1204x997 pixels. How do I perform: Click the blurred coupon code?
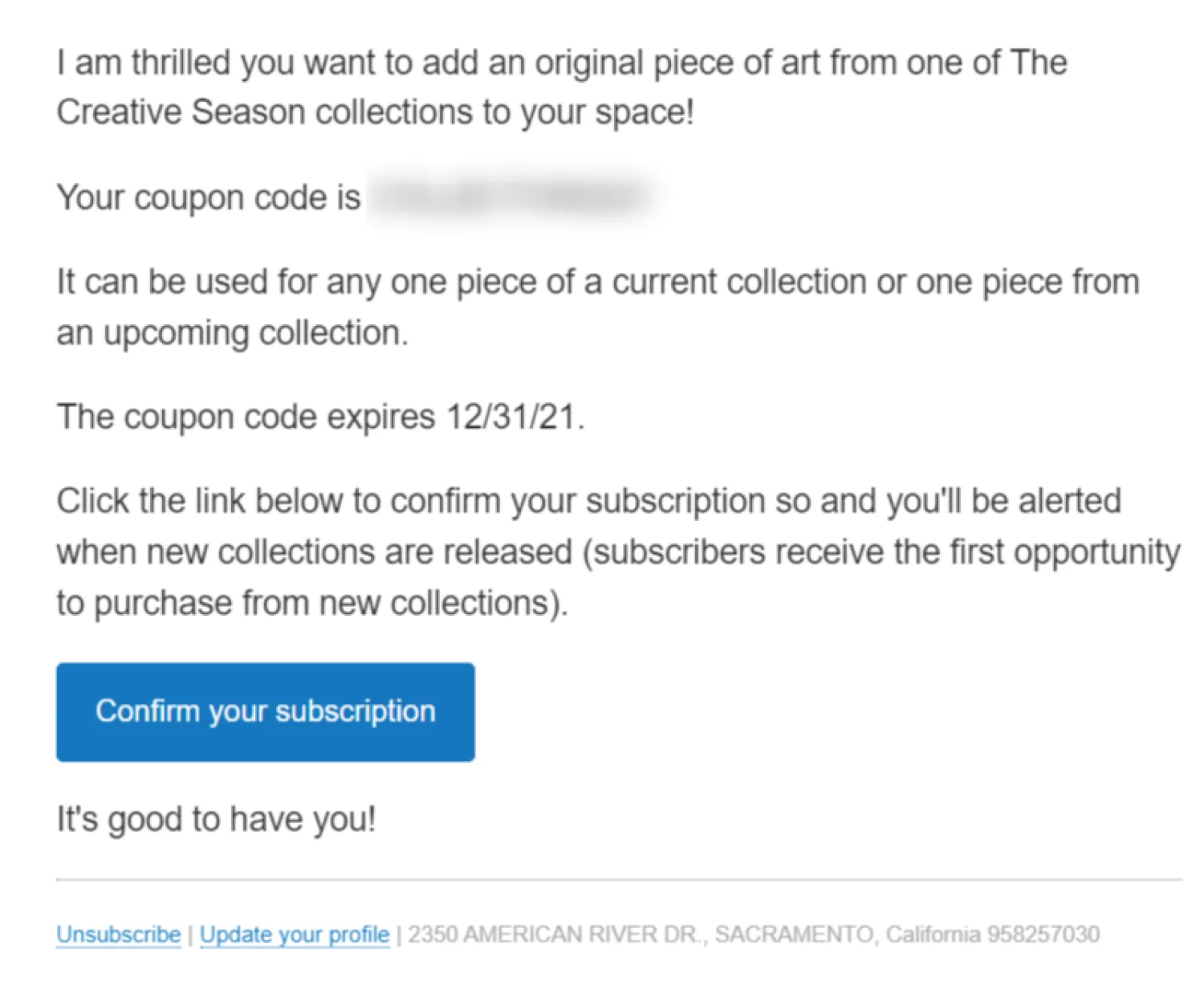point(514,197)
